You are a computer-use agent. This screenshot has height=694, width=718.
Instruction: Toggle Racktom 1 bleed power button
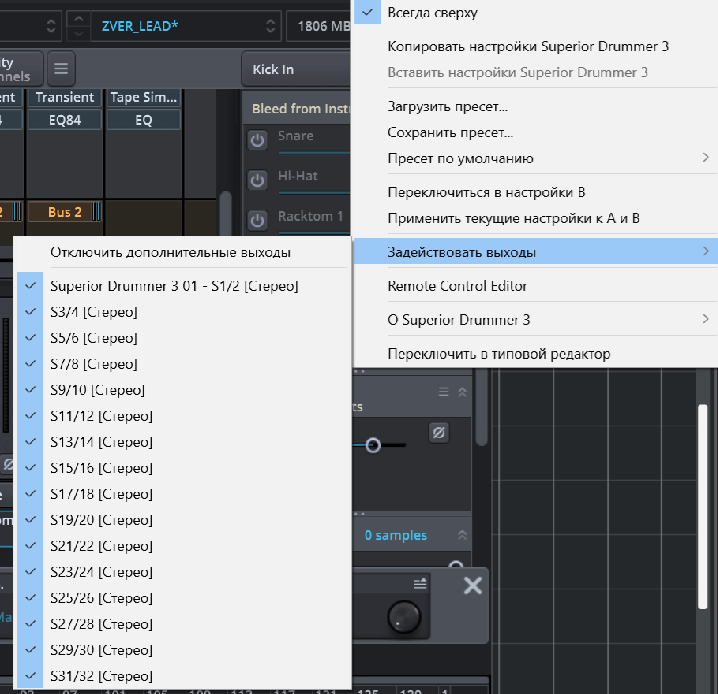[x=257, y=220]
